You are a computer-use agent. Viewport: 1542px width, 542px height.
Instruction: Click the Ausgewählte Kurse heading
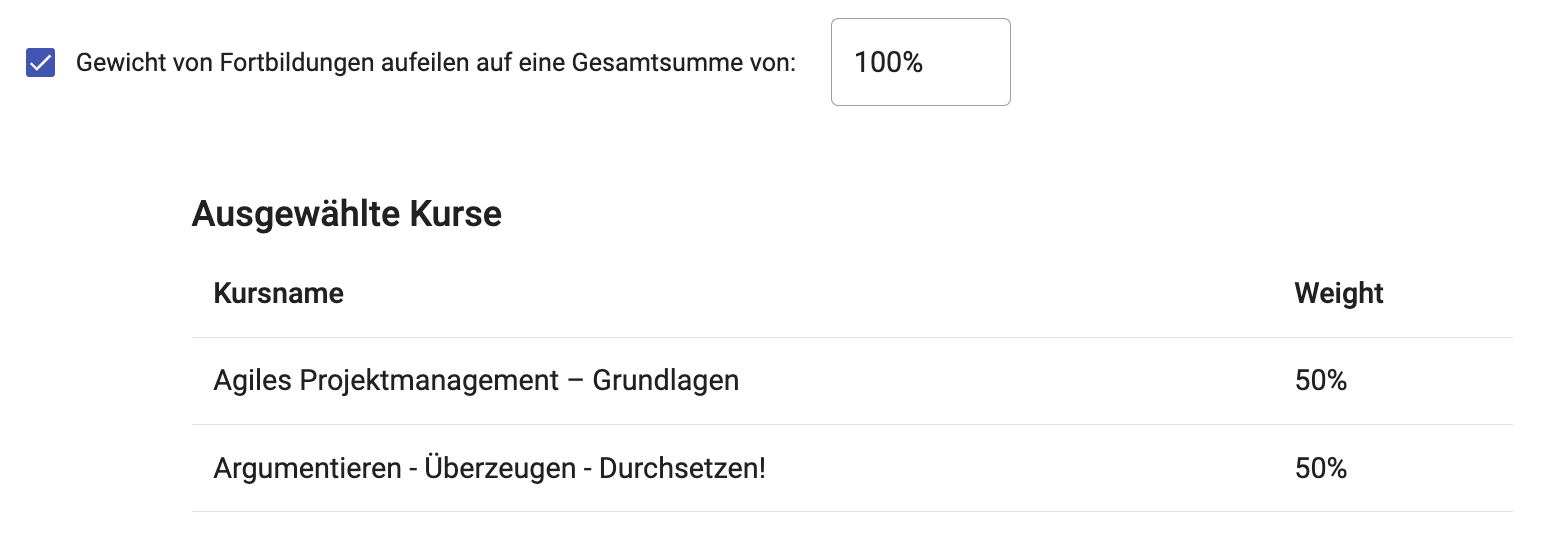346,214
